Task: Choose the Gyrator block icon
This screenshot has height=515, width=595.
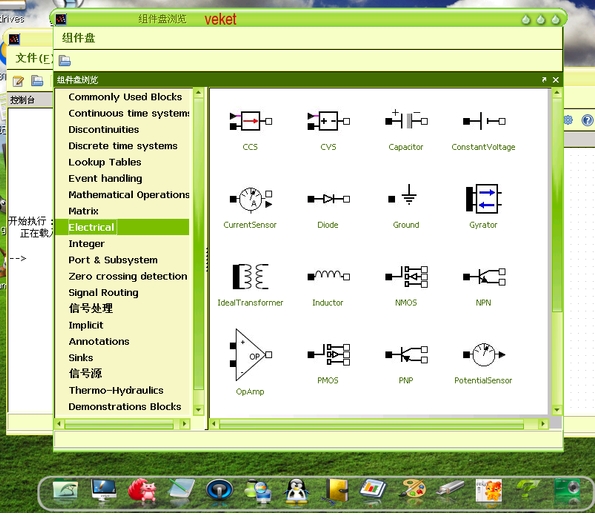Action: click(x=483, y=199)
